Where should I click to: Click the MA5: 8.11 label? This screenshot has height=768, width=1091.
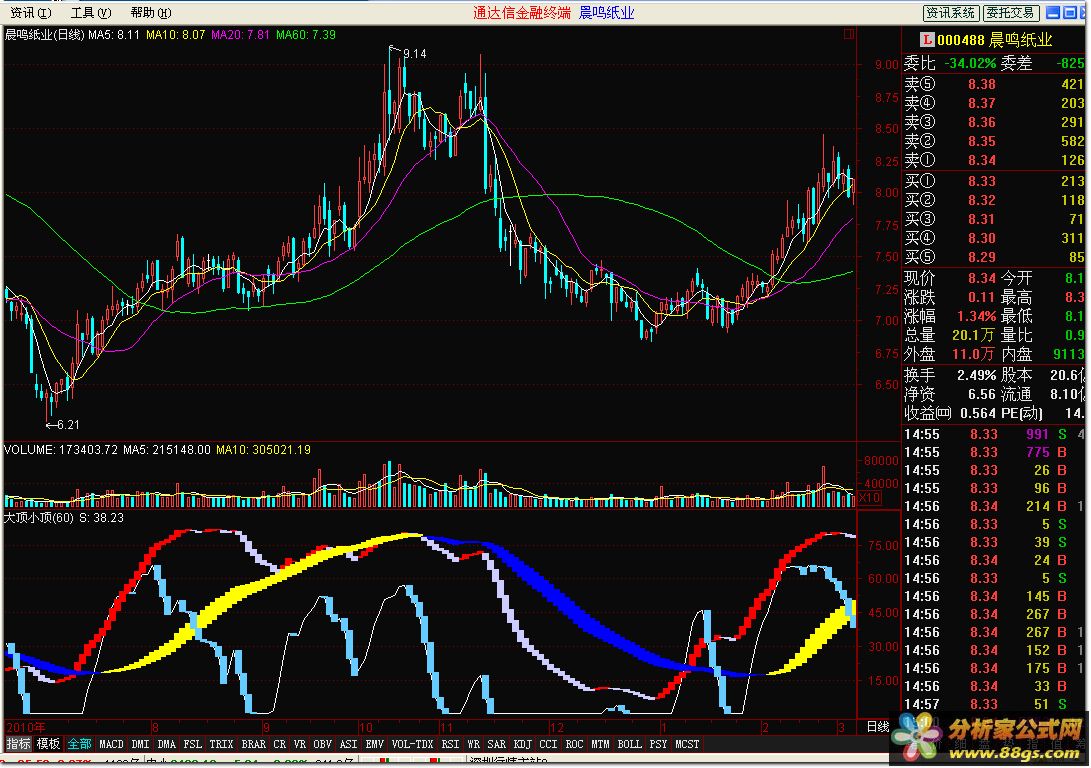tap(114, 34)
